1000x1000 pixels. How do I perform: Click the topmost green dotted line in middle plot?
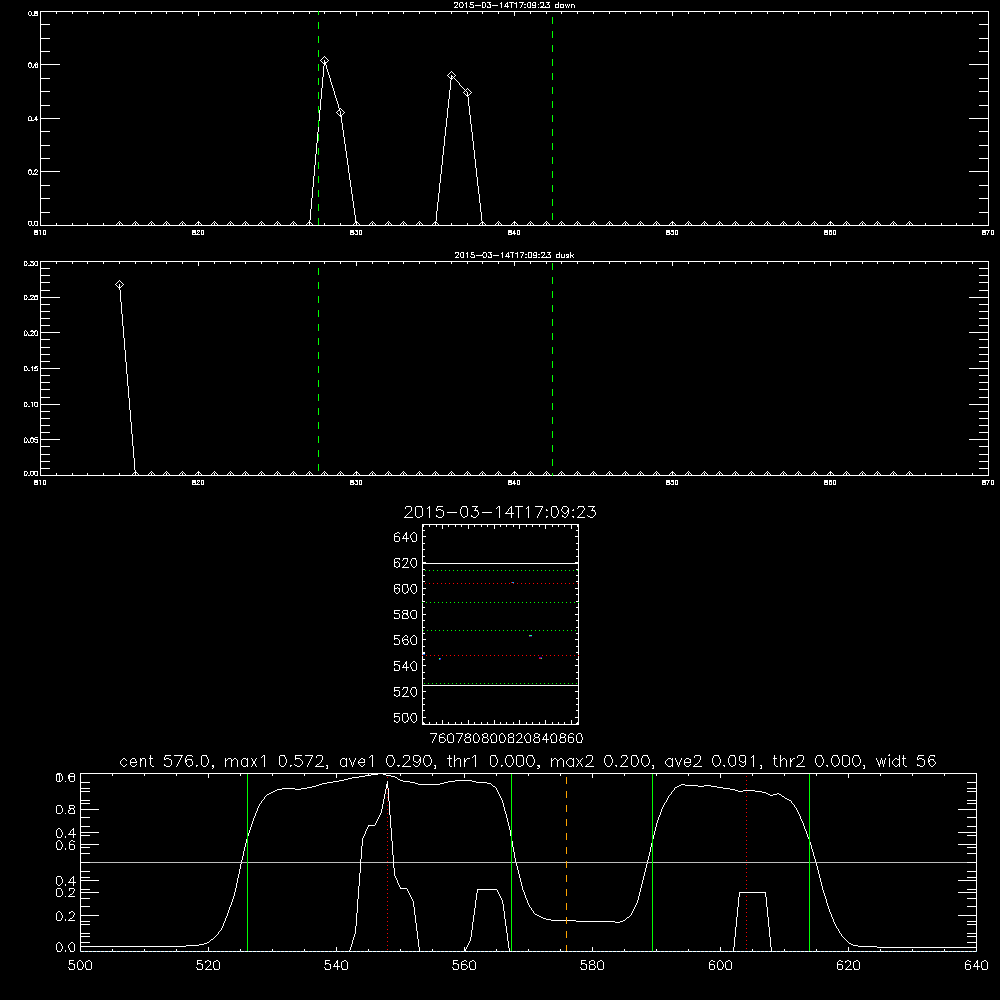tap(500, 570)
